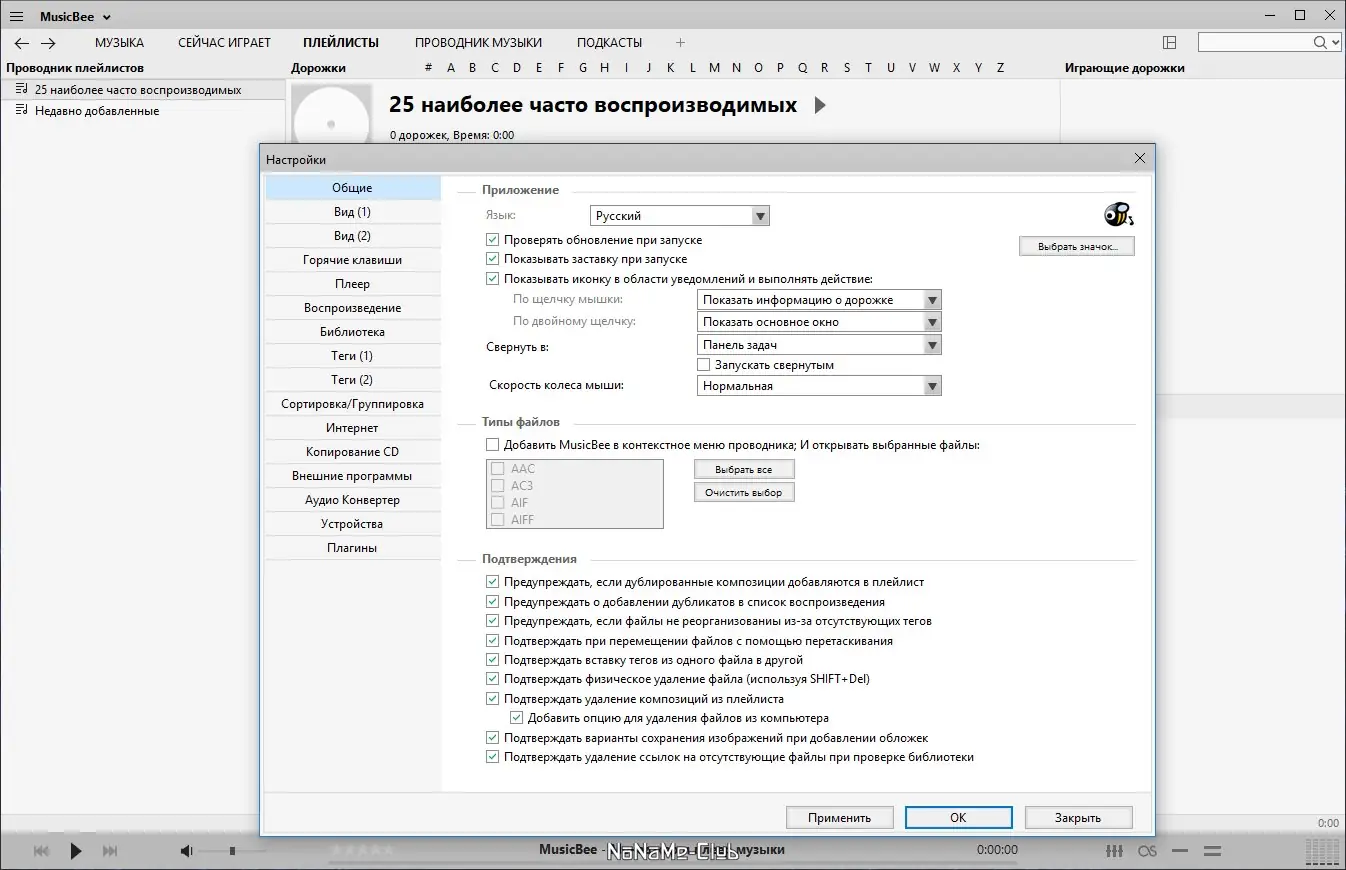Uncheck Подтверждать вставку тегов checkbox

492,660
